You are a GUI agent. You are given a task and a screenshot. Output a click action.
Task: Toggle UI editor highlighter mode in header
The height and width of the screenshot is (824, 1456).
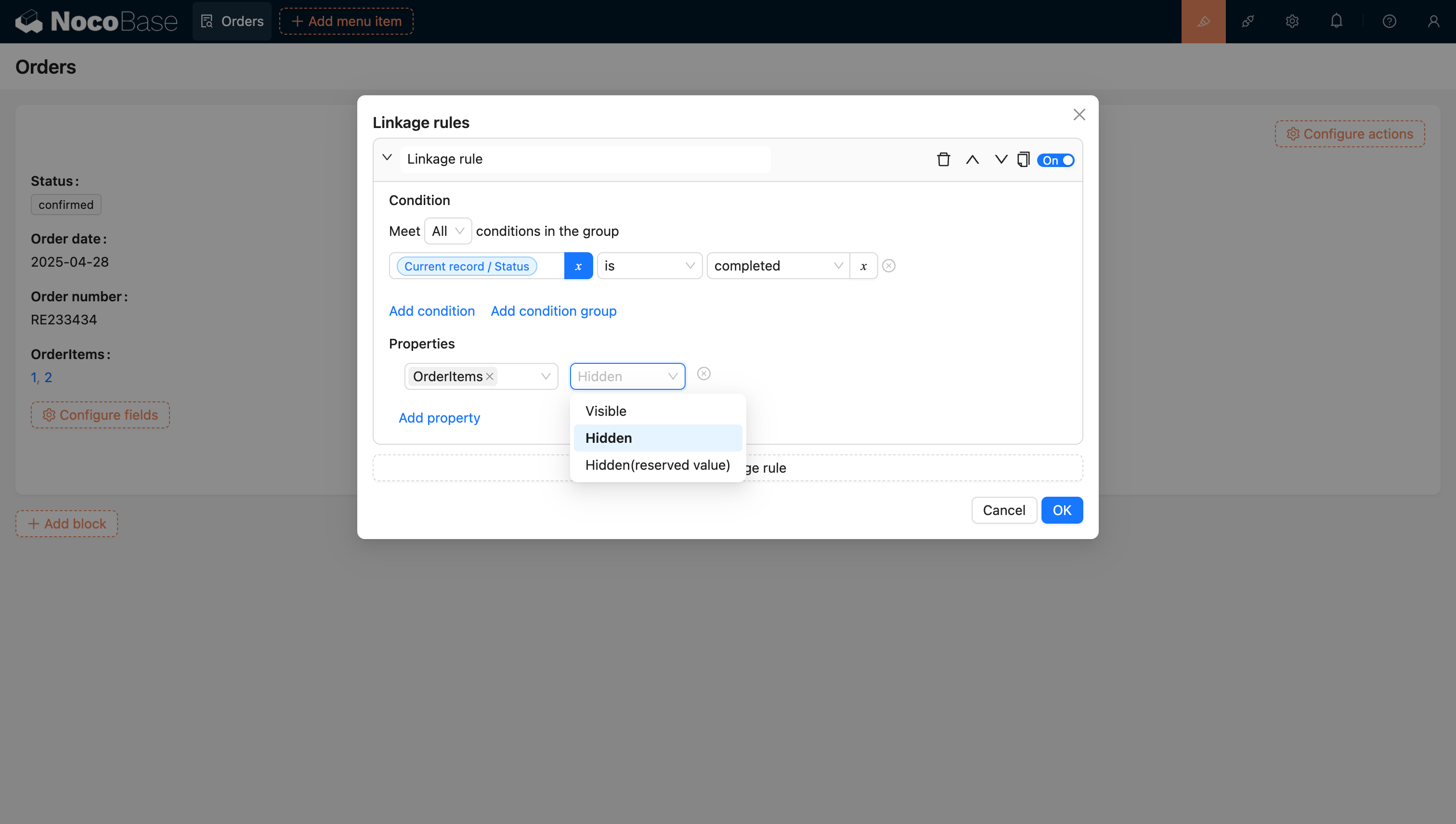pyautogui.click(x=1203, y=22)
